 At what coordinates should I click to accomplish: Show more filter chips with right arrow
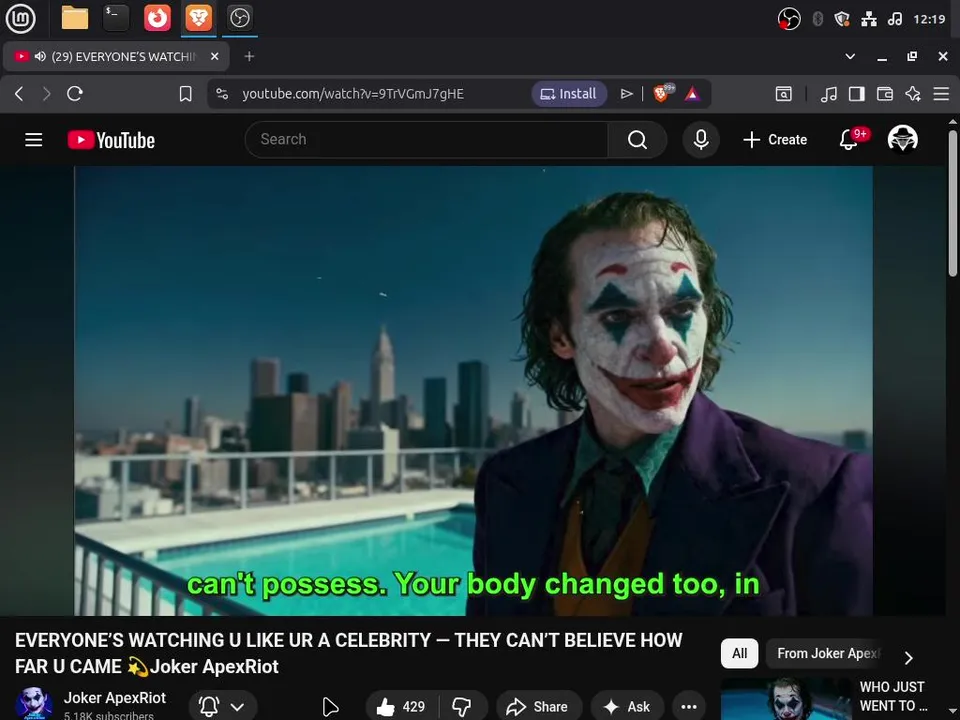pyautogui.click(x=909, y=658)
